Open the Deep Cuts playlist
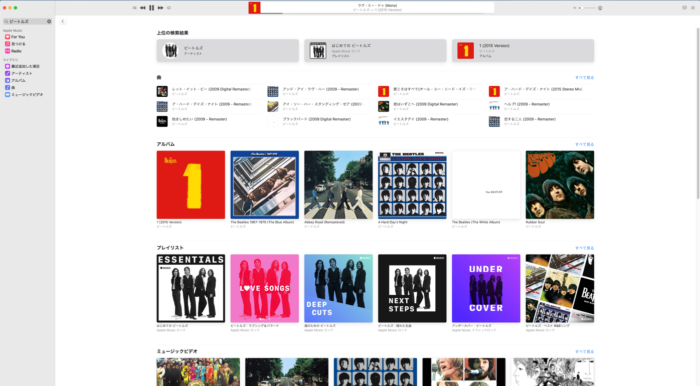Viewport: 700px width, 386px height. 338,288
